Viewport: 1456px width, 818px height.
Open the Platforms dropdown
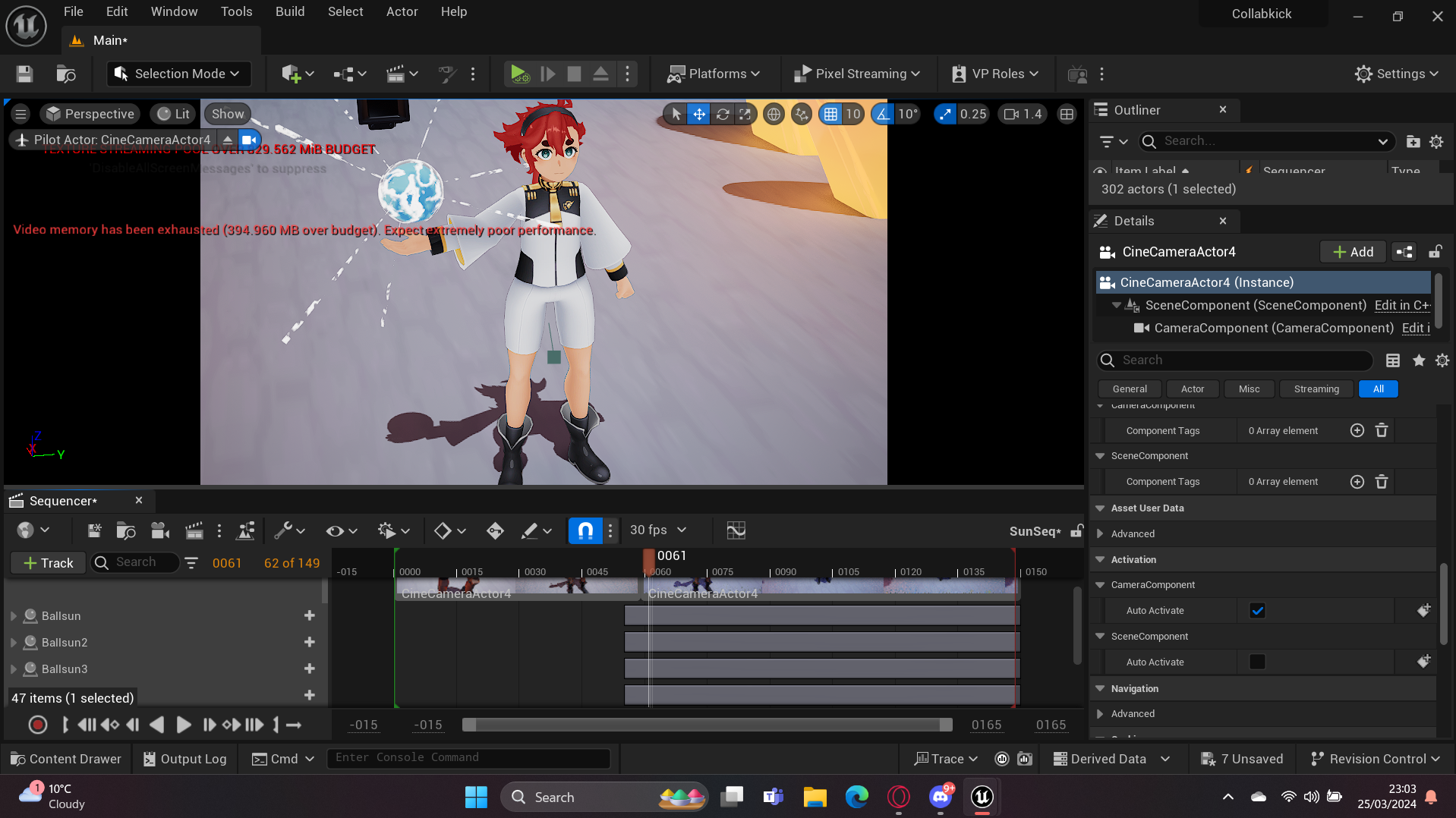[x=714, y=74]
